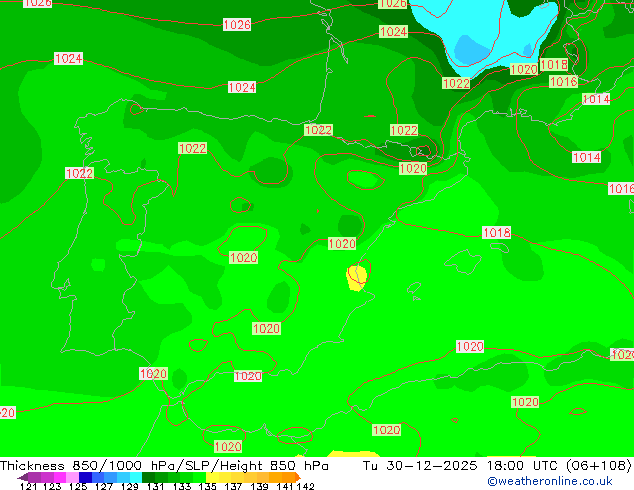Click the map title 'Thickness 850/1000 hPa/SLP/Height 850 hPa'

164,466
